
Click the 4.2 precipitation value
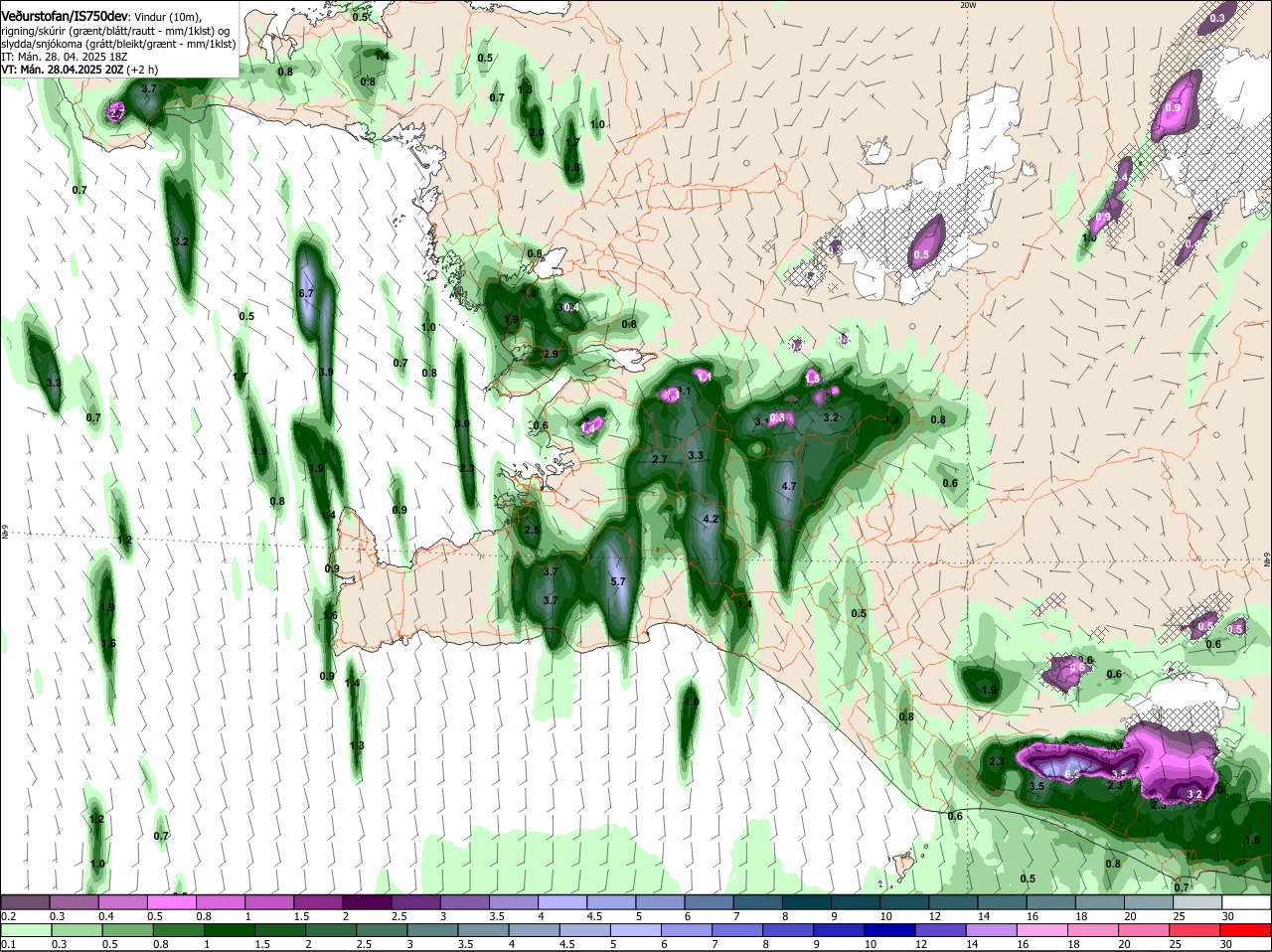(x=710, y=519)
